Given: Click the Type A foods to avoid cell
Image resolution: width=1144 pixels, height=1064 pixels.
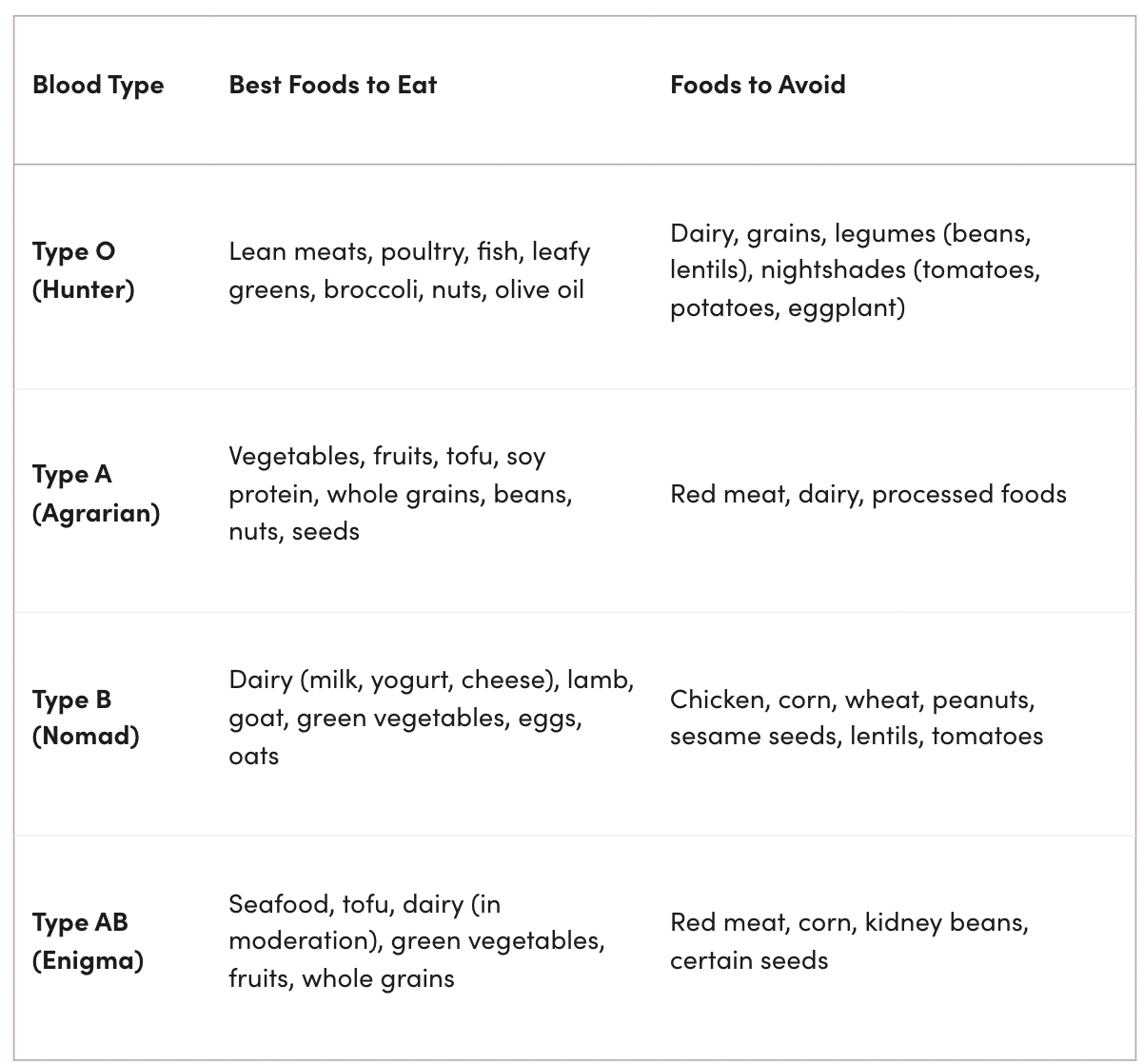Looking at the screenshot, I should [868, 494].
